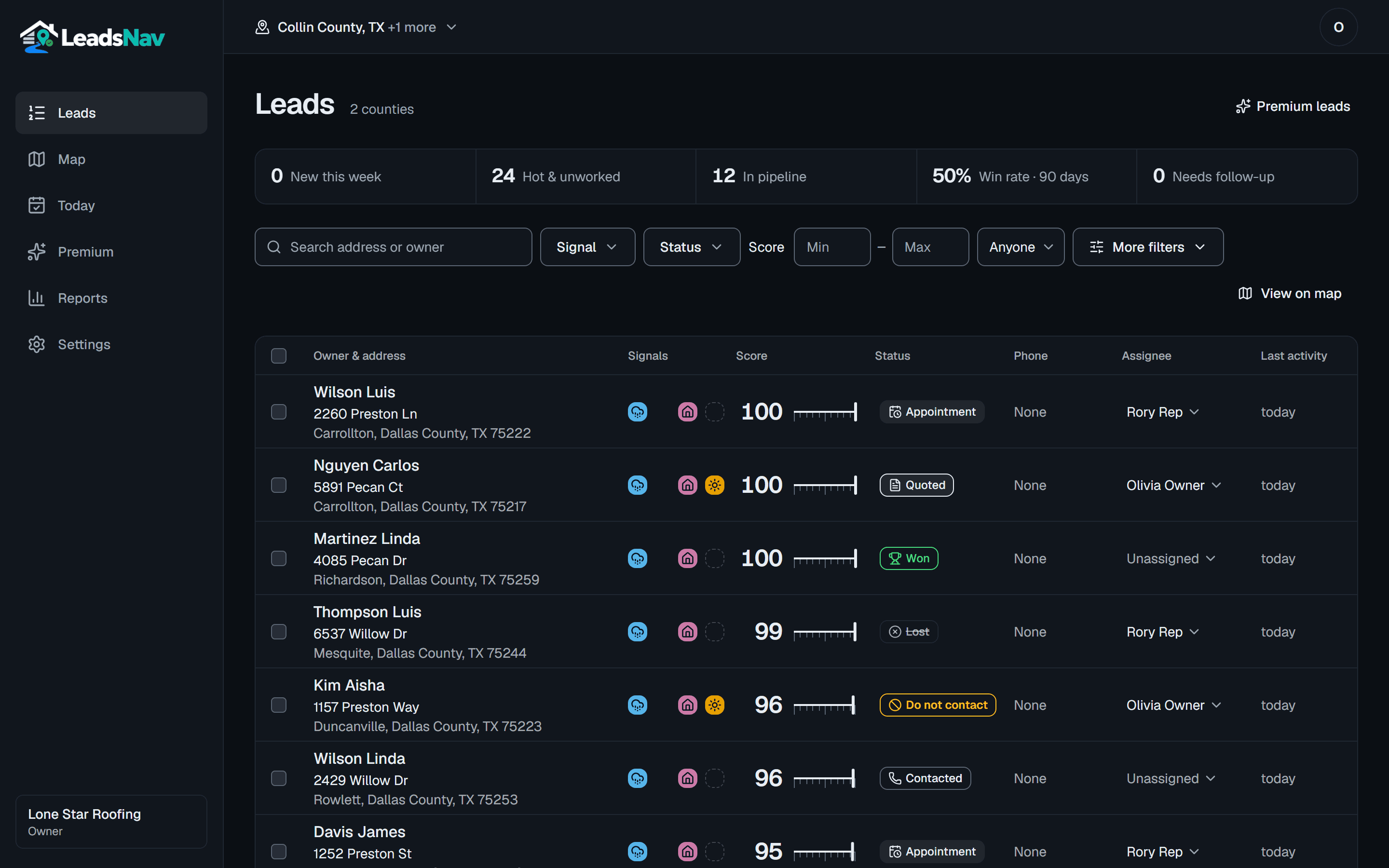Click the Min score input field
The image size is (1389, 868).
pos(831,247)
